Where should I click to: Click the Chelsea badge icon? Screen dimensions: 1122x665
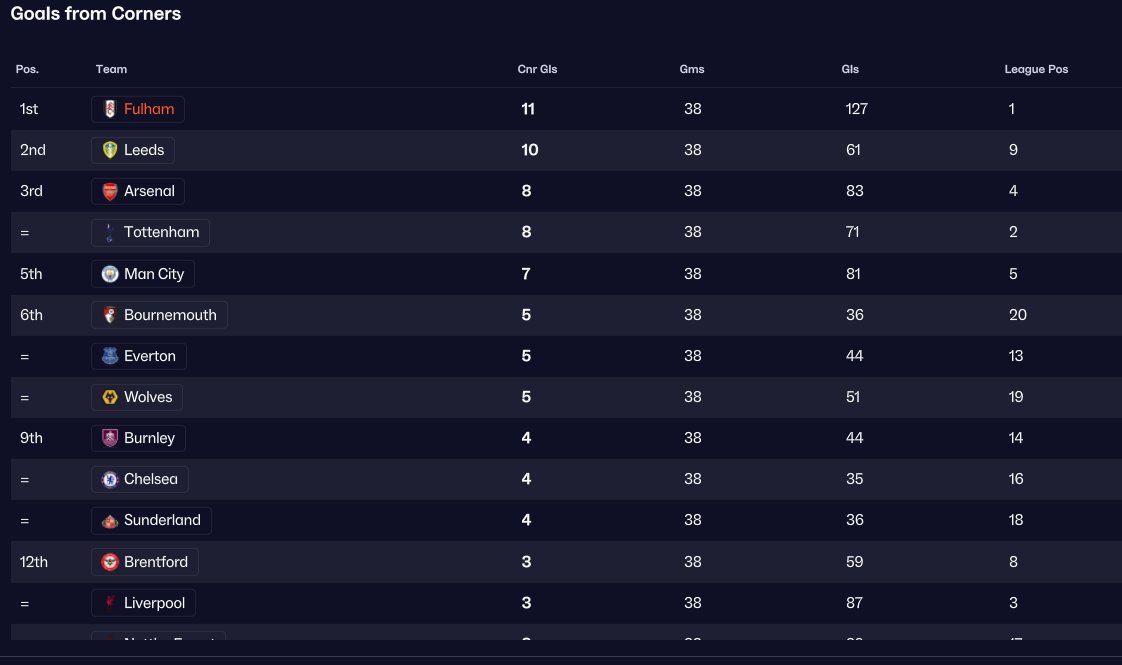click(110, 479)
